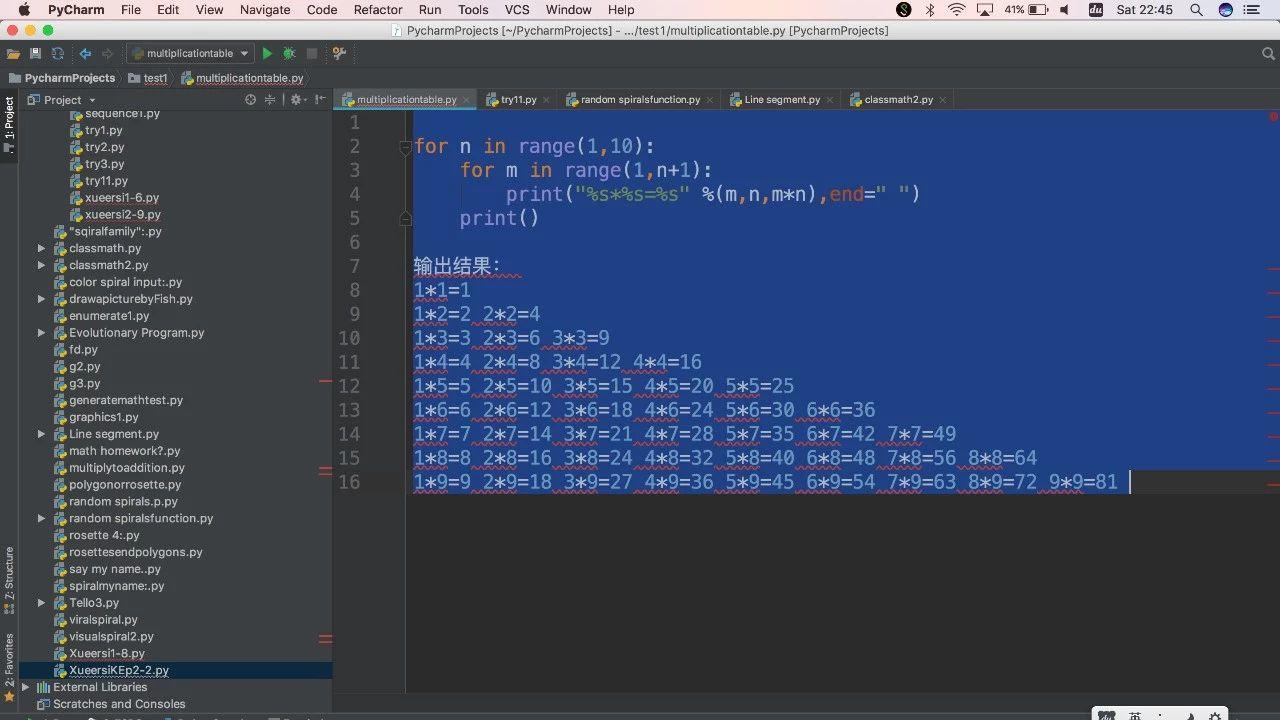Click the Wi-Fi menu bar icon
Viewport: 1280px width, 720px height.
[957, 10]
